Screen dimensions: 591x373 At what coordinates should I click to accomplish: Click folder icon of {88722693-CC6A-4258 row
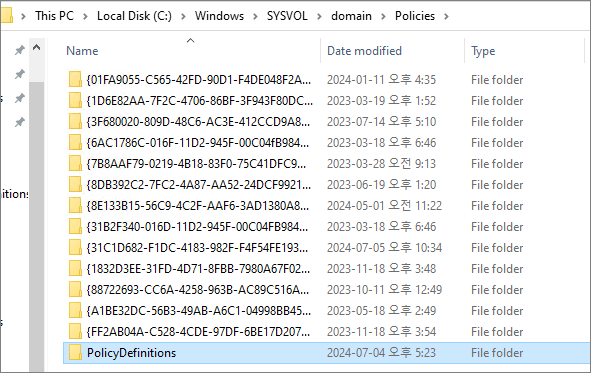pyautogui.click(x=75, y=290)
